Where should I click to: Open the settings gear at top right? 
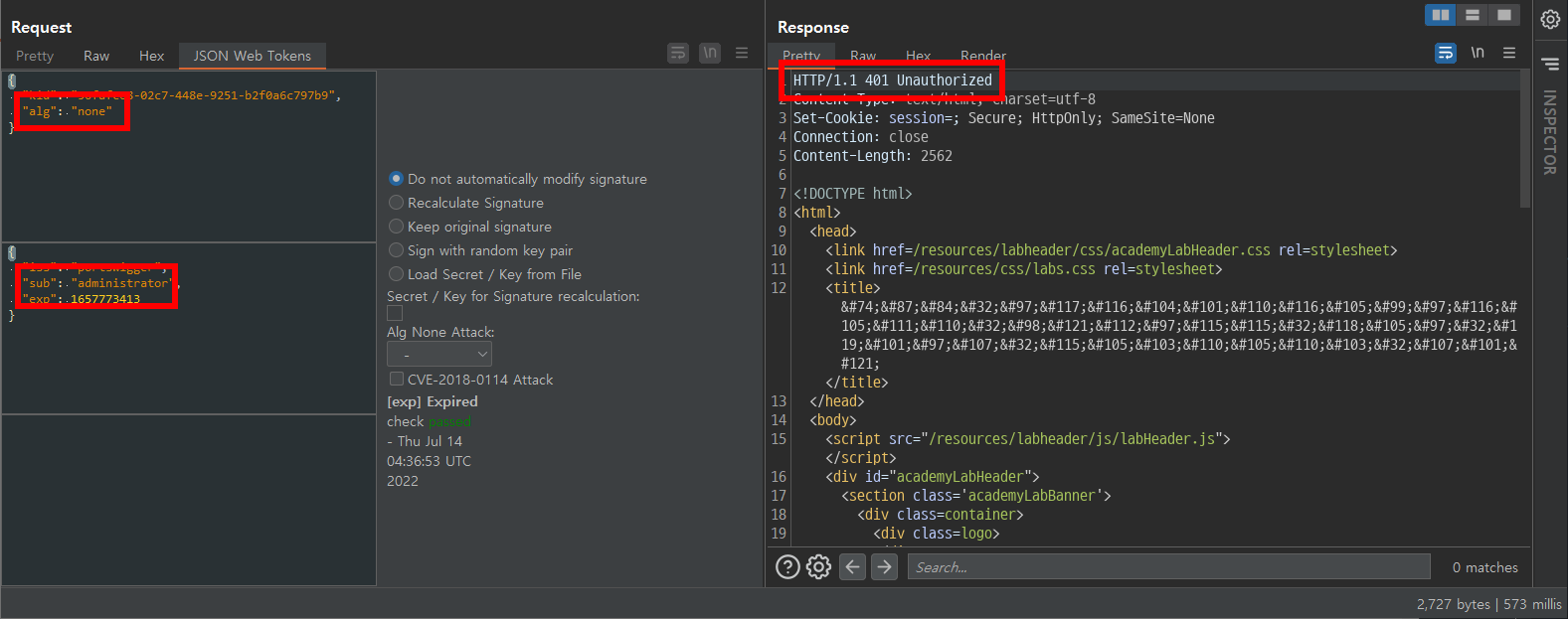click(1550, 19)
